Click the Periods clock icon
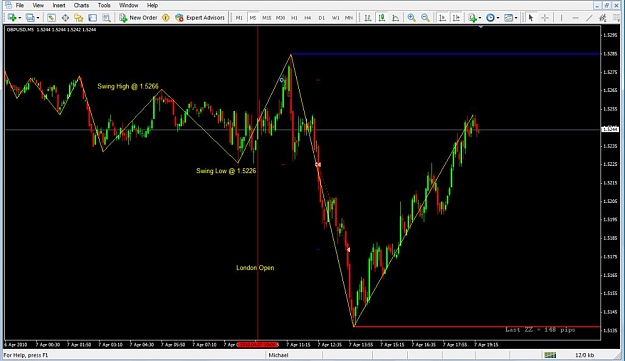The image size is (625, 361). point(490,18)
